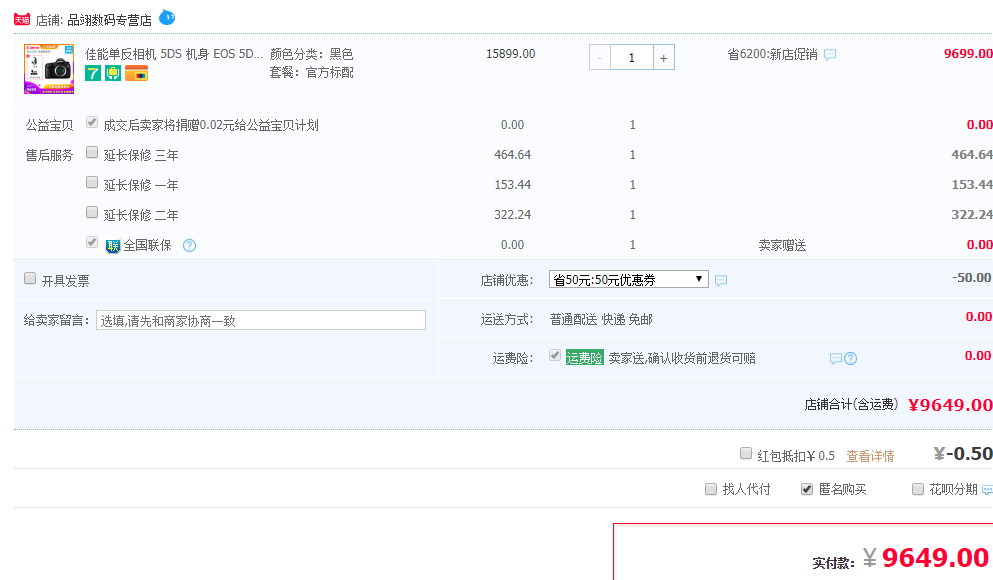Click the unit price 15899.00

pos(510,54)
